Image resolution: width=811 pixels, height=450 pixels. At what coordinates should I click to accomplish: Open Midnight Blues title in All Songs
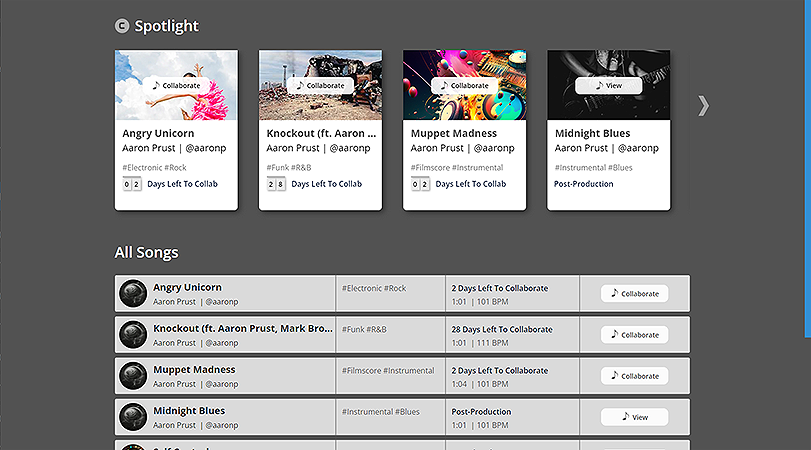(189, 411)
